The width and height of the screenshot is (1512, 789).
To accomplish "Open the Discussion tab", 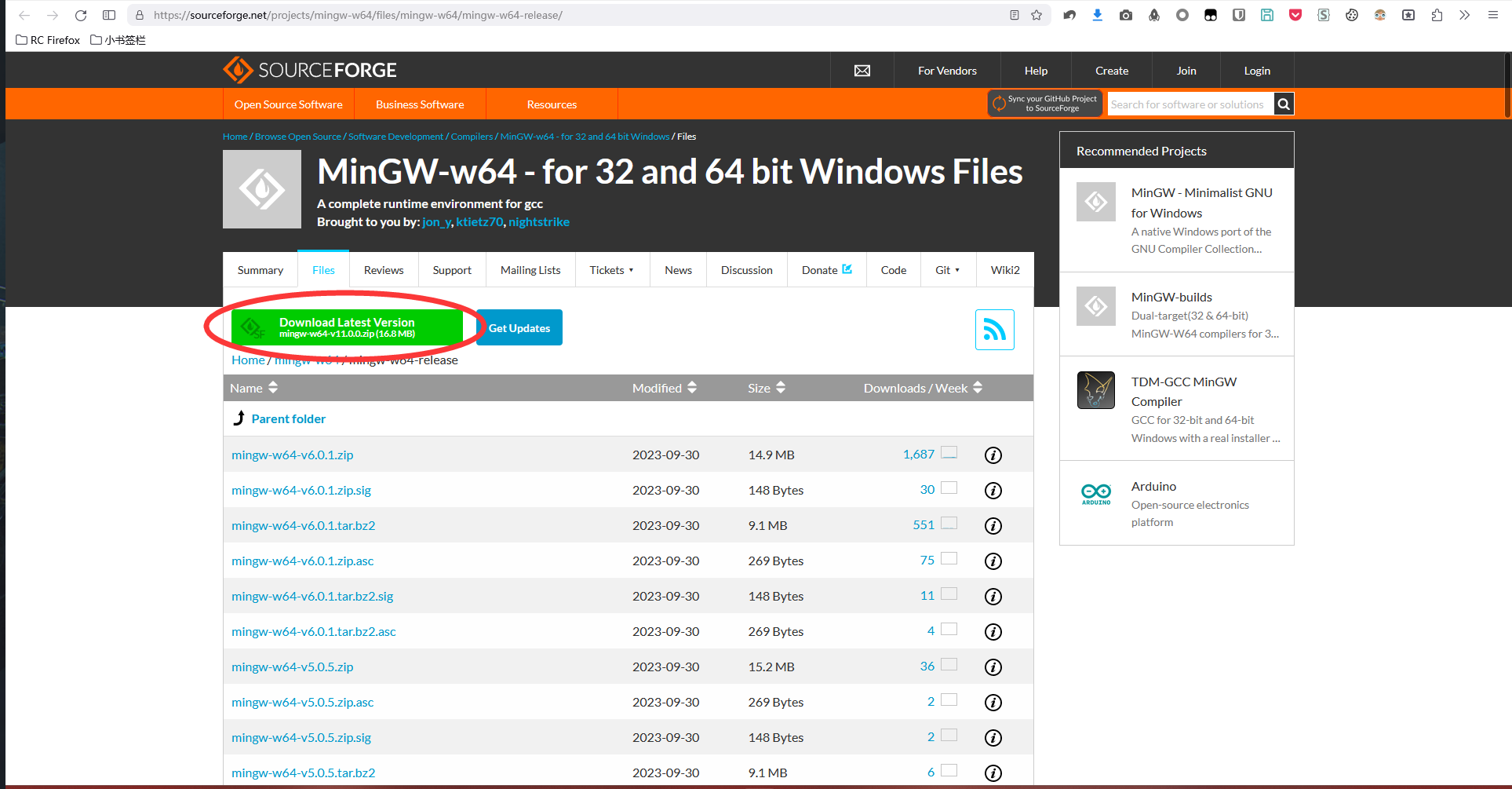I will click(747, 270).
